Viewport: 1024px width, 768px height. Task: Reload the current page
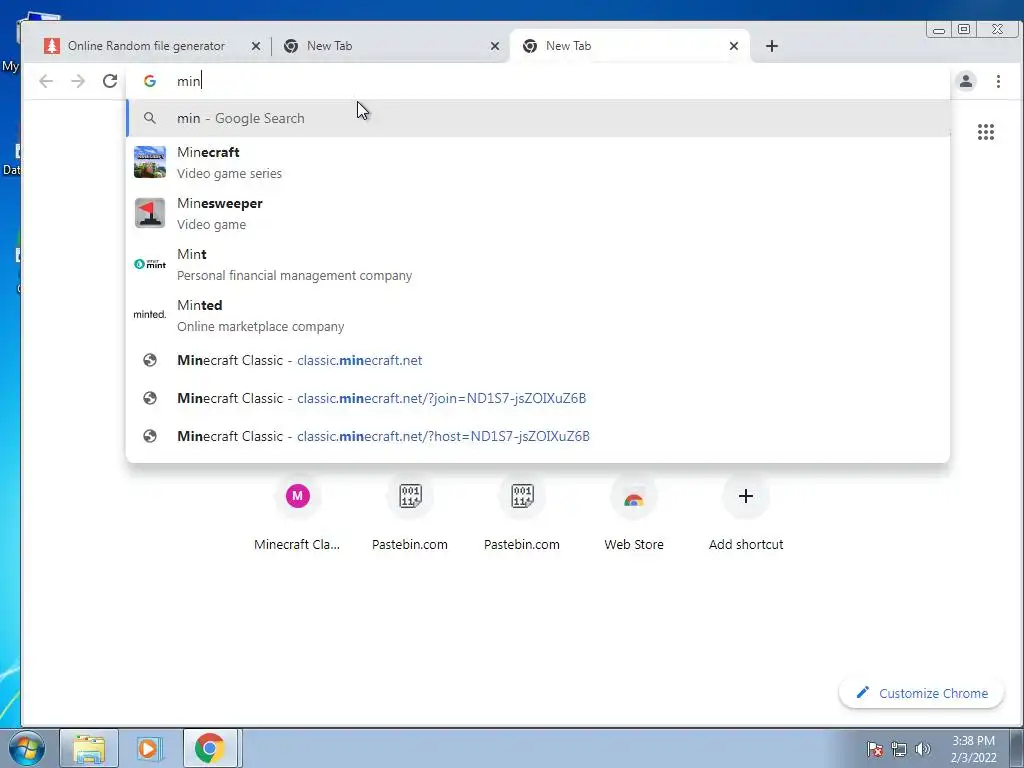(x=110, y=81)
